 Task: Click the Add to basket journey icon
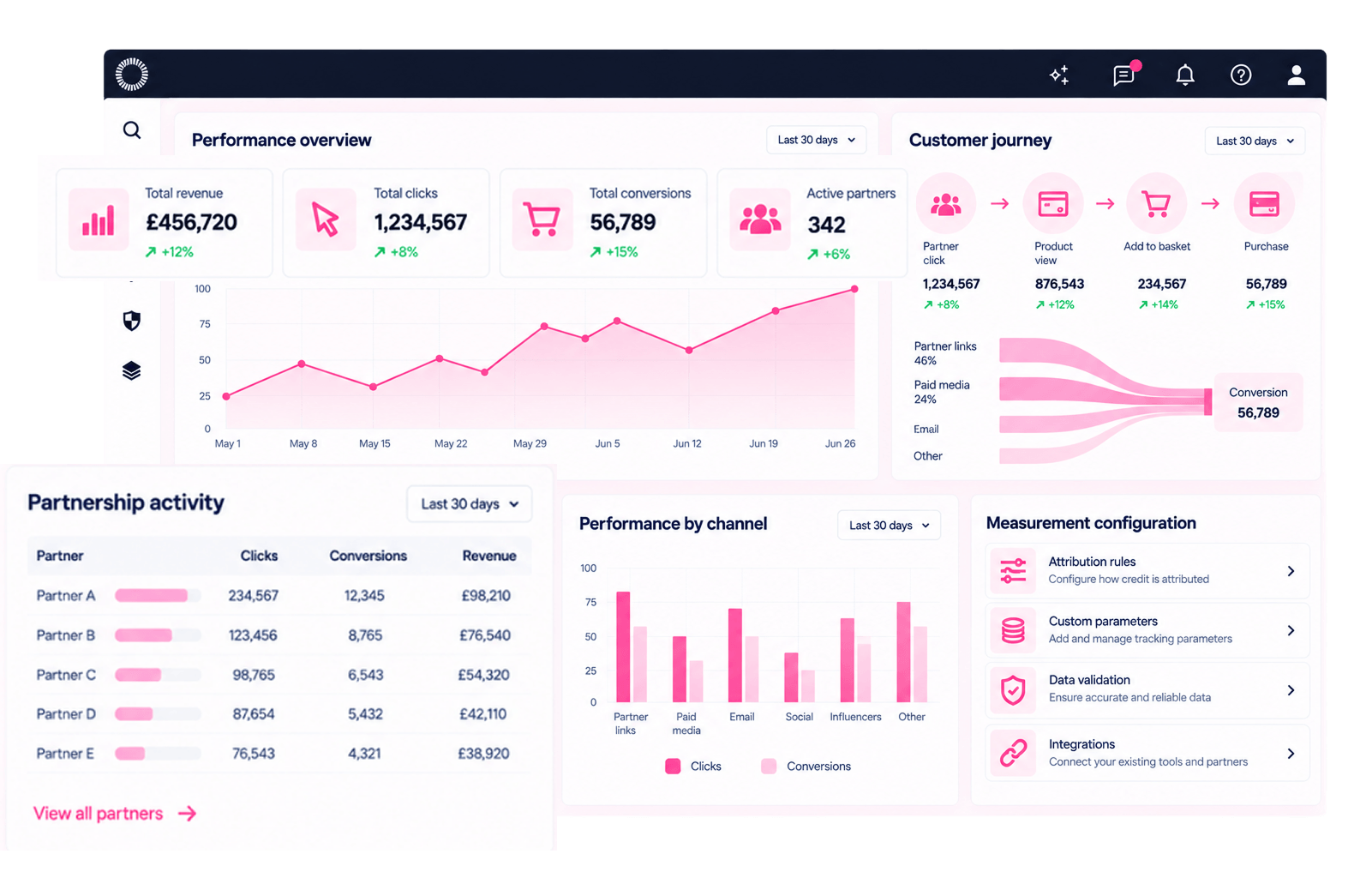[x=1156, y=204]
